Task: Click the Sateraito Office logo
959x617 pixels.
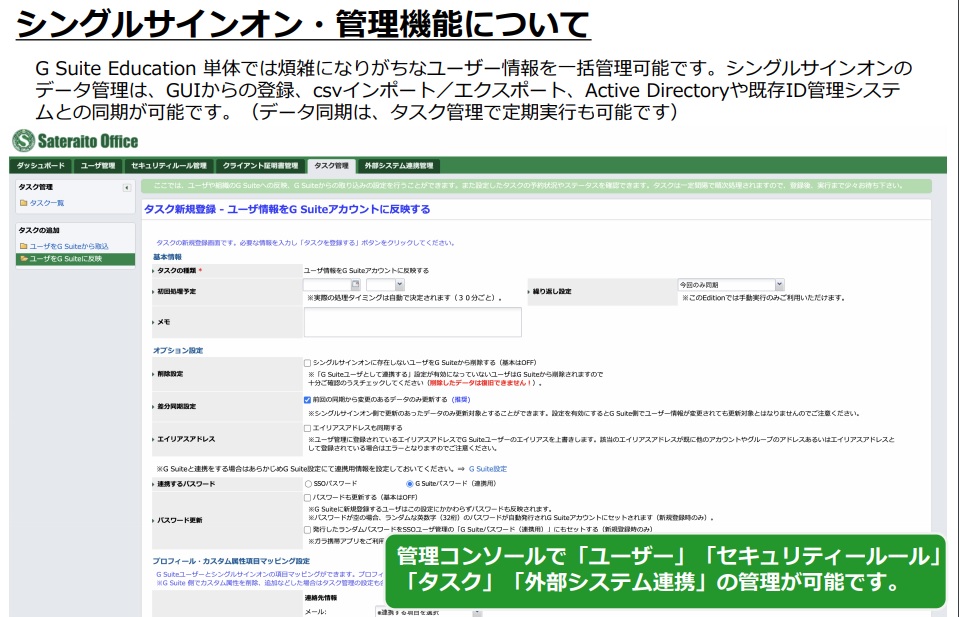Action: (75, 141)
